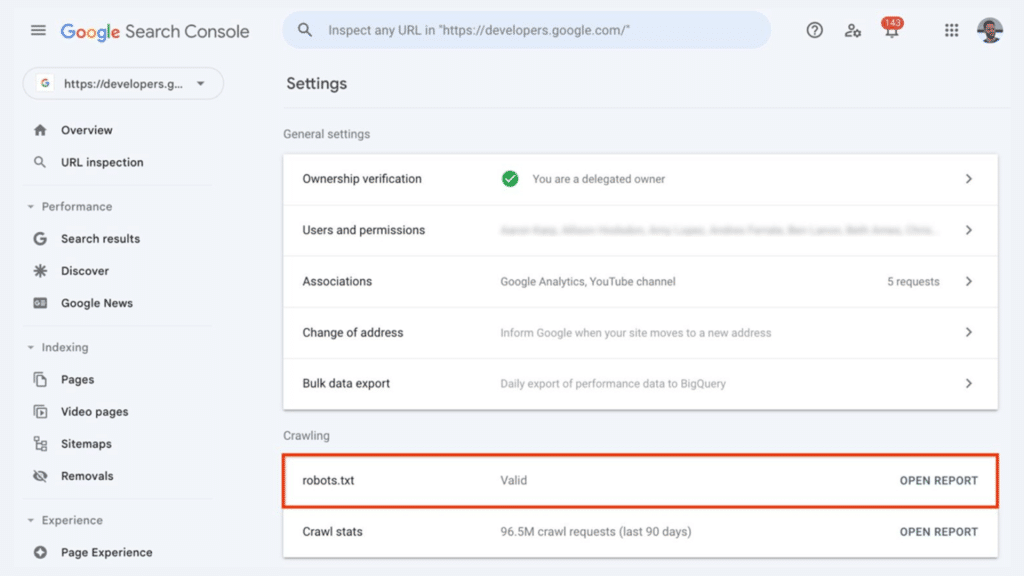Click 'Google Analytics, YouTube channel' text

(588, 281)
